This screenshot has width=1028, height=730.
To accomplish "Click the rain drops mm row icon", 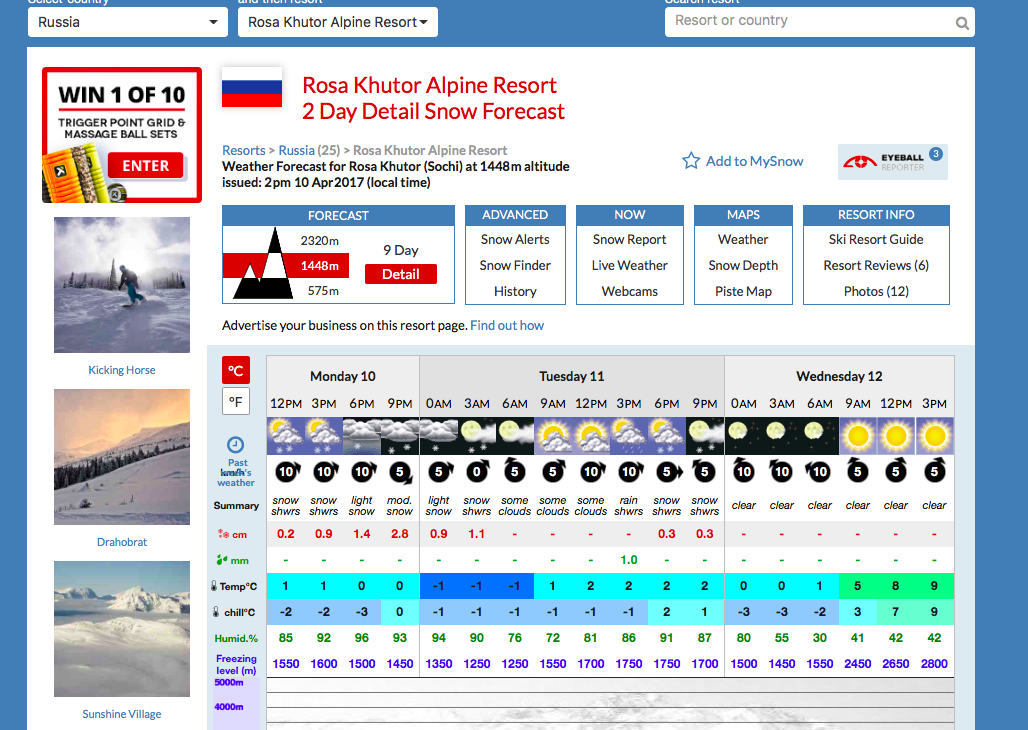I will pyautogui.click(x=222, y=560).
